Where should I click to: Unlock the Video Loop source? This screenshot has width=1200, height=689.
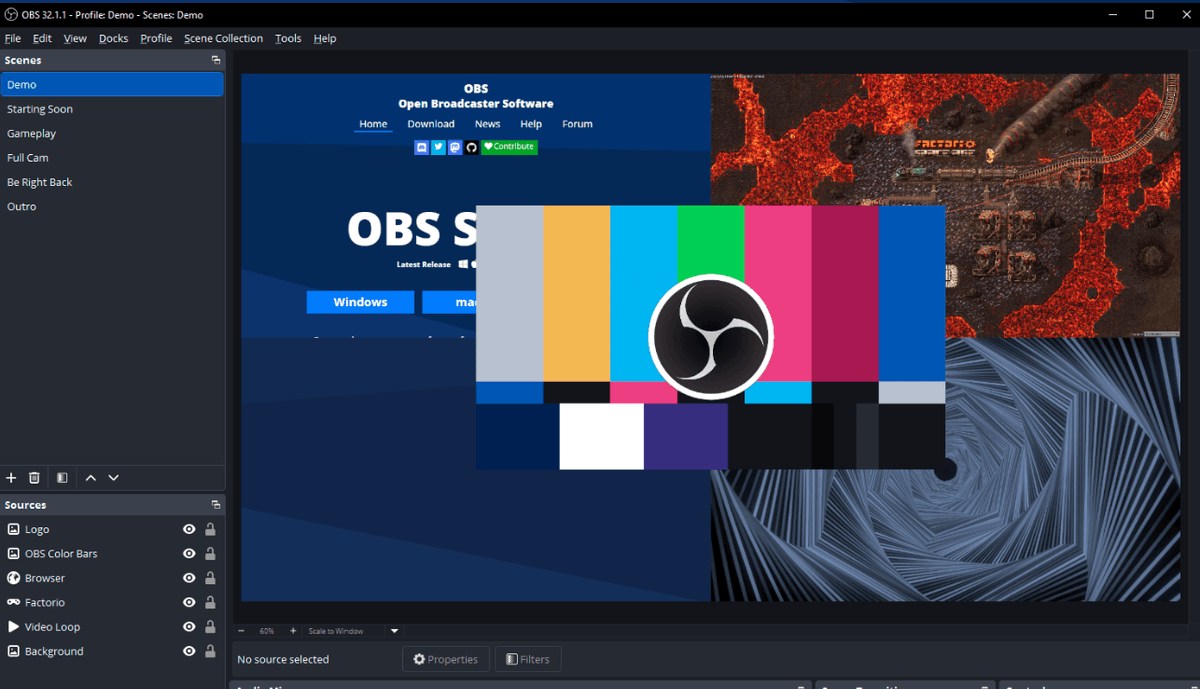[x=210, y=627]
